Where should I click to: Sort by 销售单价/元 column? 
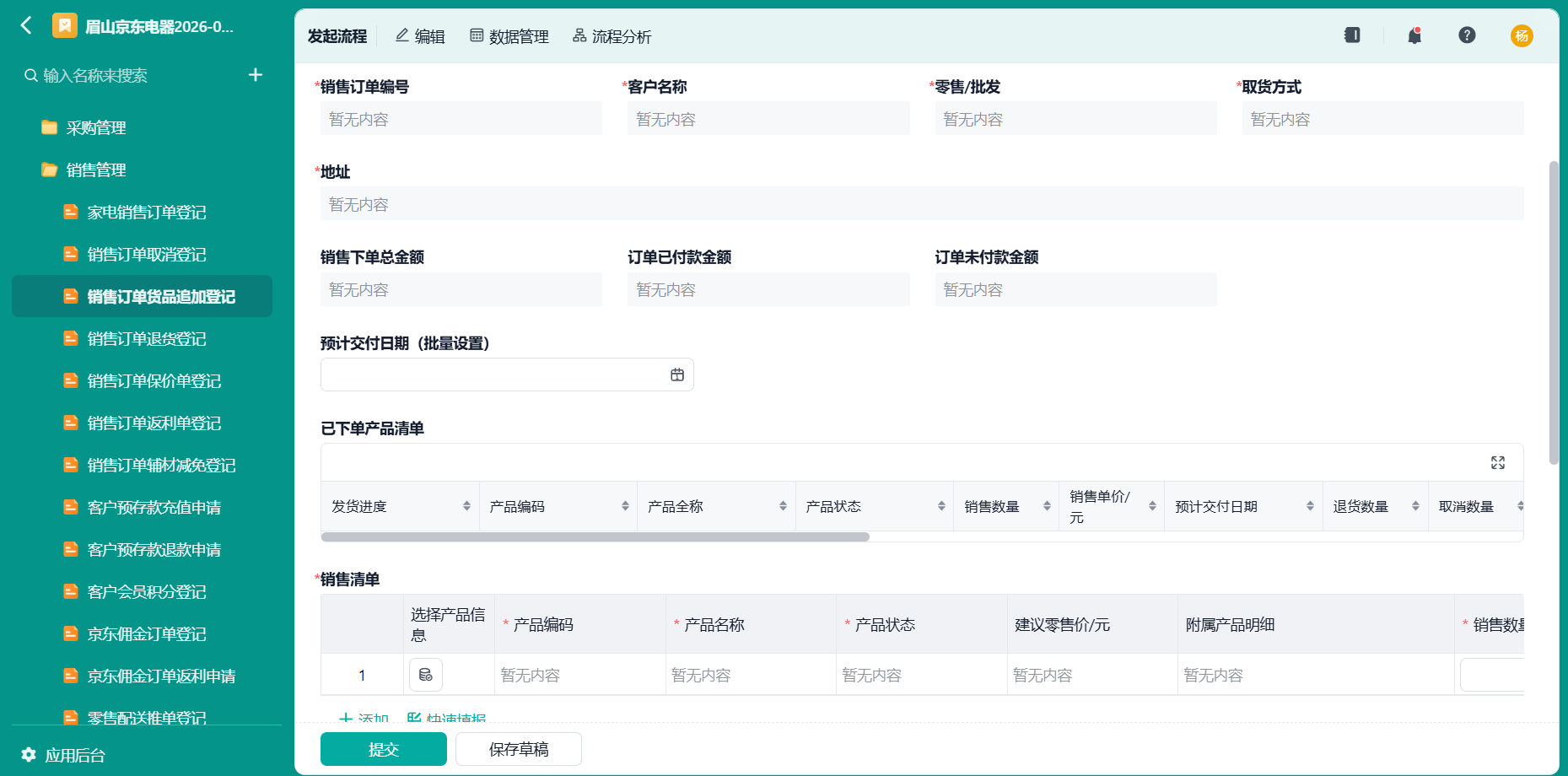1152,506
